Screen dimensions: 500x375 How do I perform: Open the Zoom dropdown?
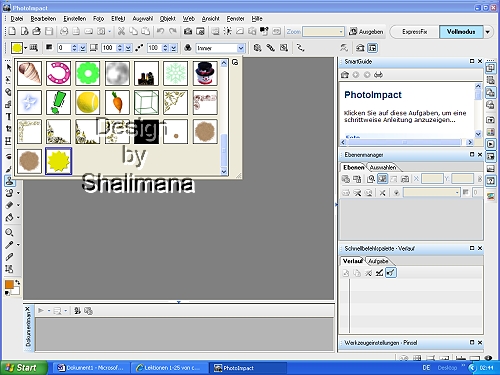(341, 32)
